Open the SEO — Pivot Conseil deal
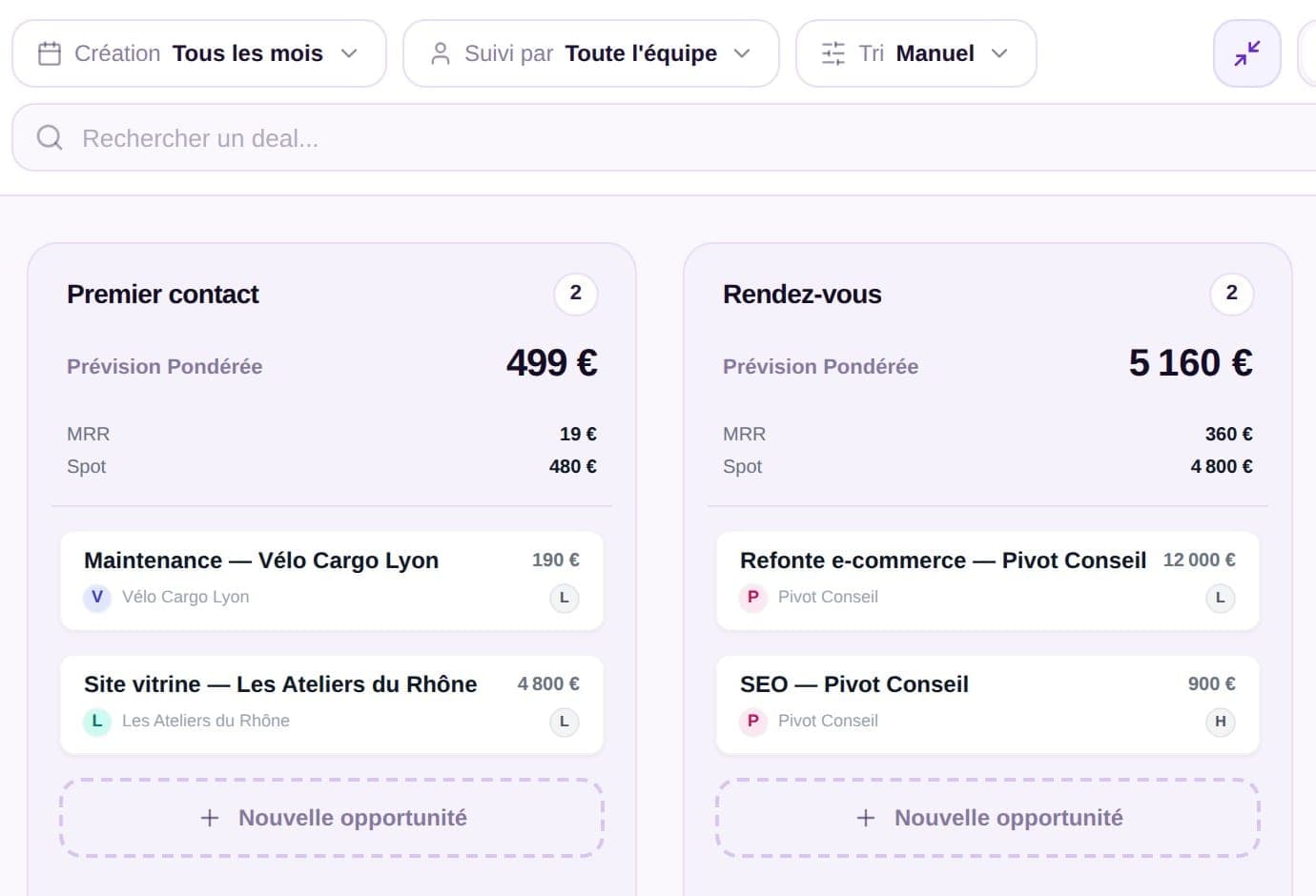 tap(988, 704)
